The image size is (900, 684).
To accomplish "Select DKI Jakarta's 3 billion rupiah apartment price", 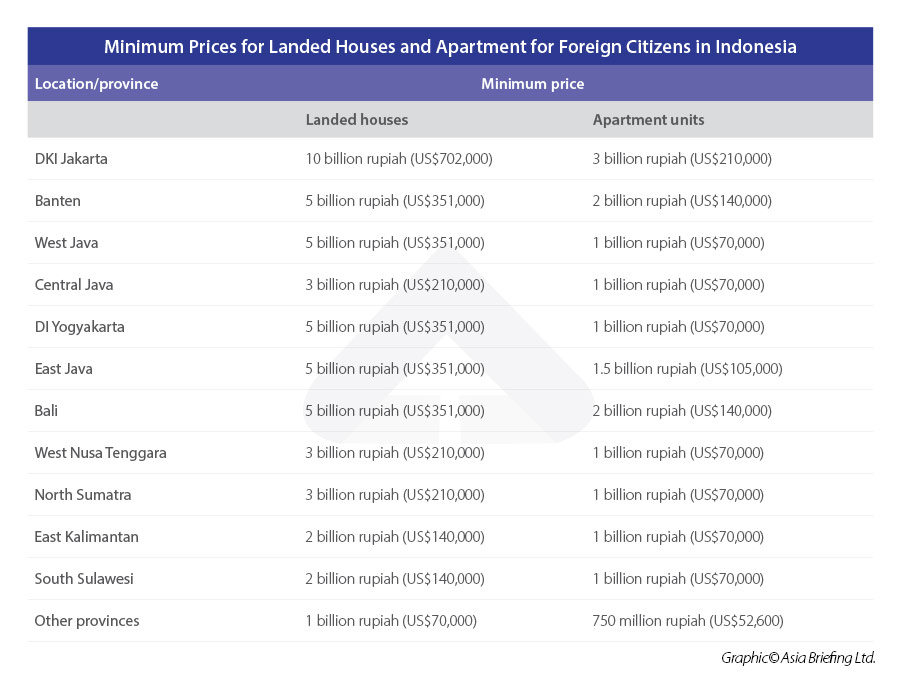I will pos(682,159).
